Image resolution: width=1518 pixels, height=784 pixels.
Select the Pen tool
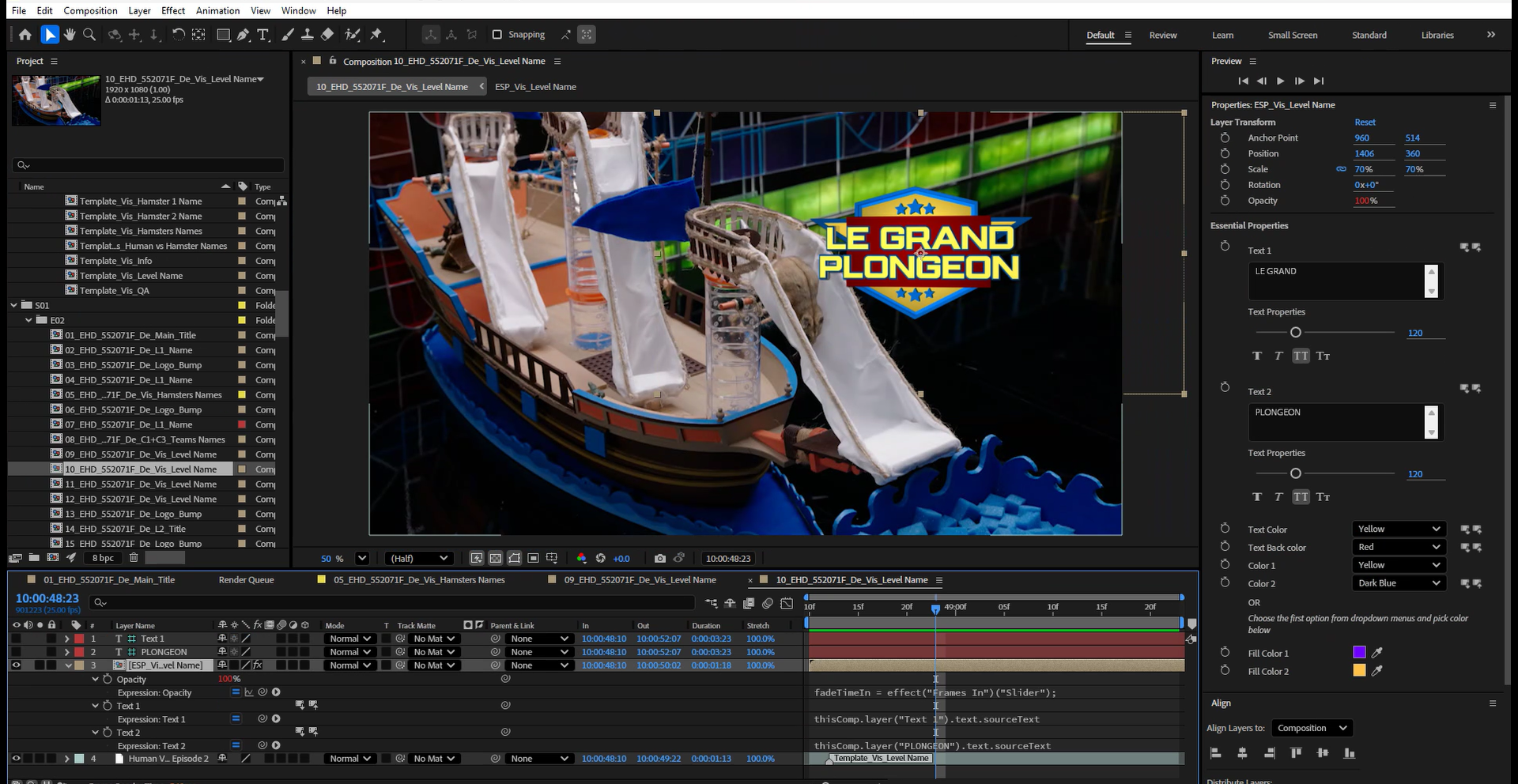point(243,35)
